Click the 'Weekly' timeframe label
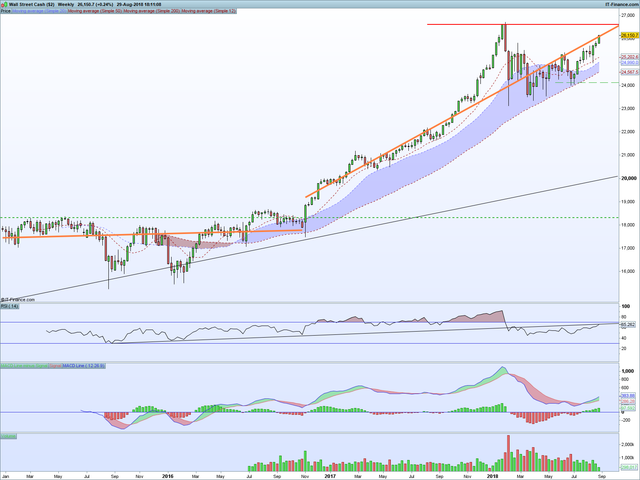Viewport: 640px width, 480px height. pyautogui.click(x=66, y=4)
